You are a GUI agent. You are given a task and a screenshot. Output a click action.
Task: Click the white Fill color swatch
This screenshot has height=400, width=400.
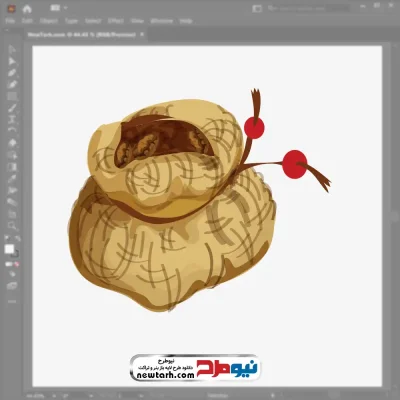[9, 249]
